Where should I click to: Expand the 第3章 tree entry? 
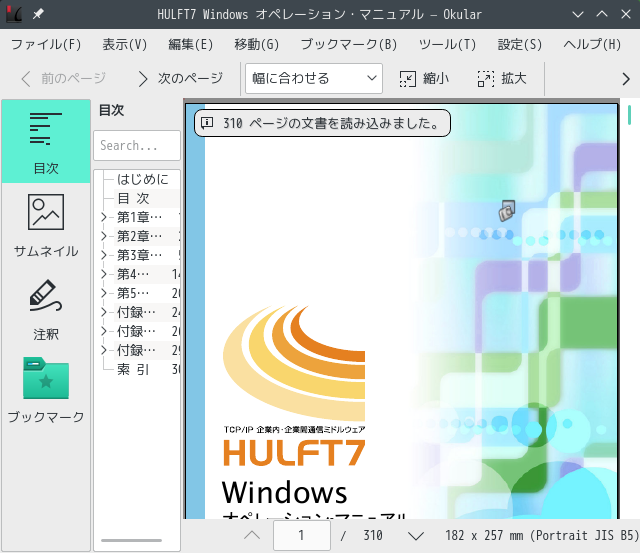point(104,255)
